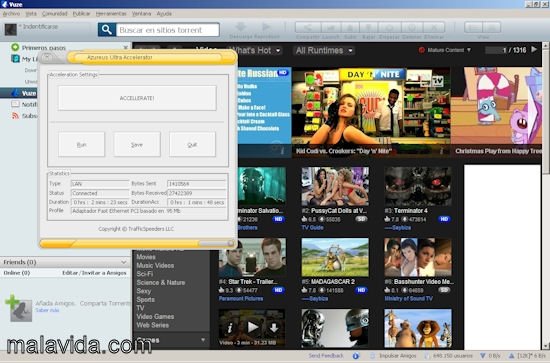The image size is (550, 363).
Task: Click the My Library sidebar icon
Action: (15, 59)
